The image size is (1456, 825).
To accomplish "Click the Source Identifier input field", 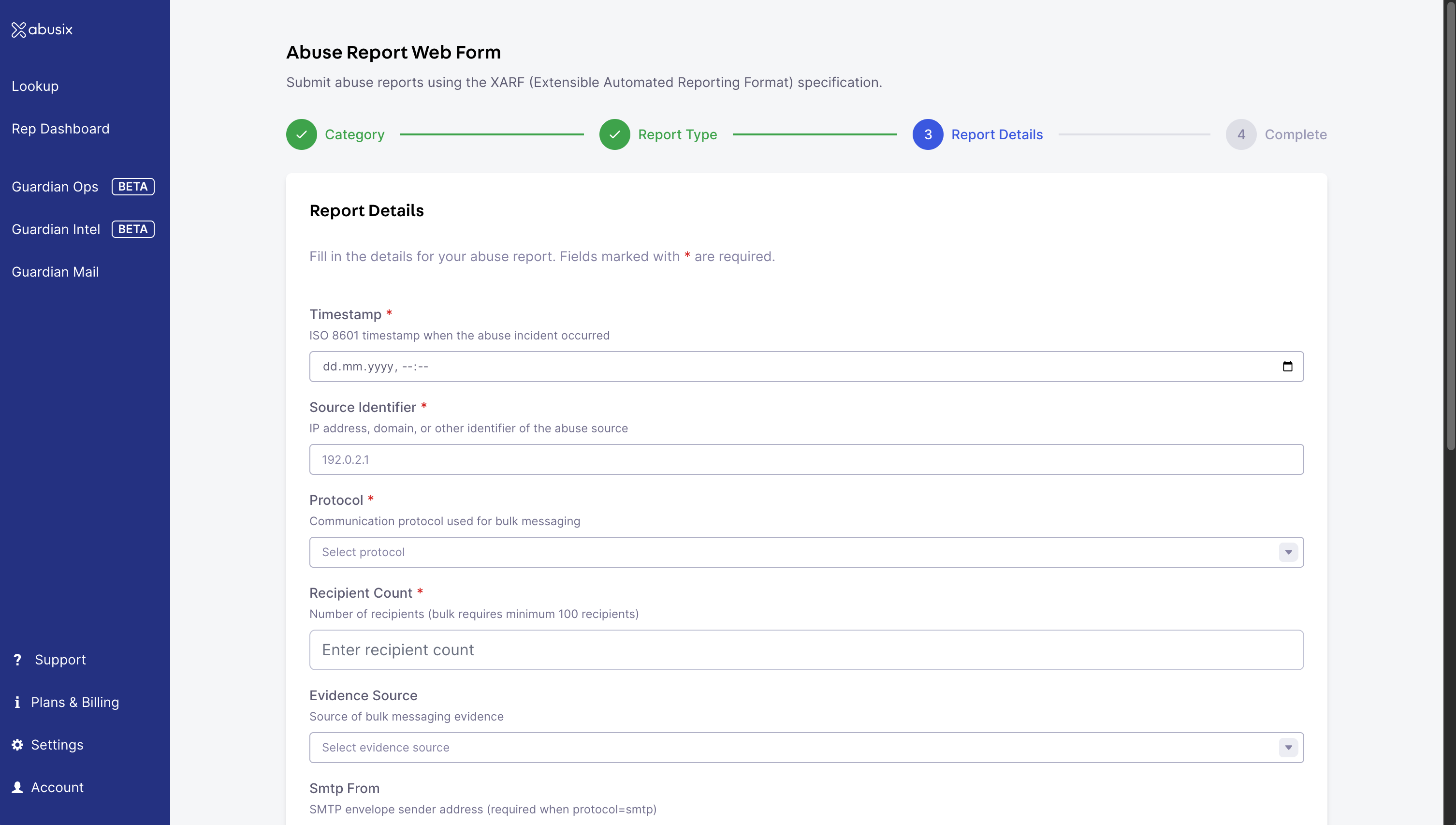I will click(x=806, y=459).
